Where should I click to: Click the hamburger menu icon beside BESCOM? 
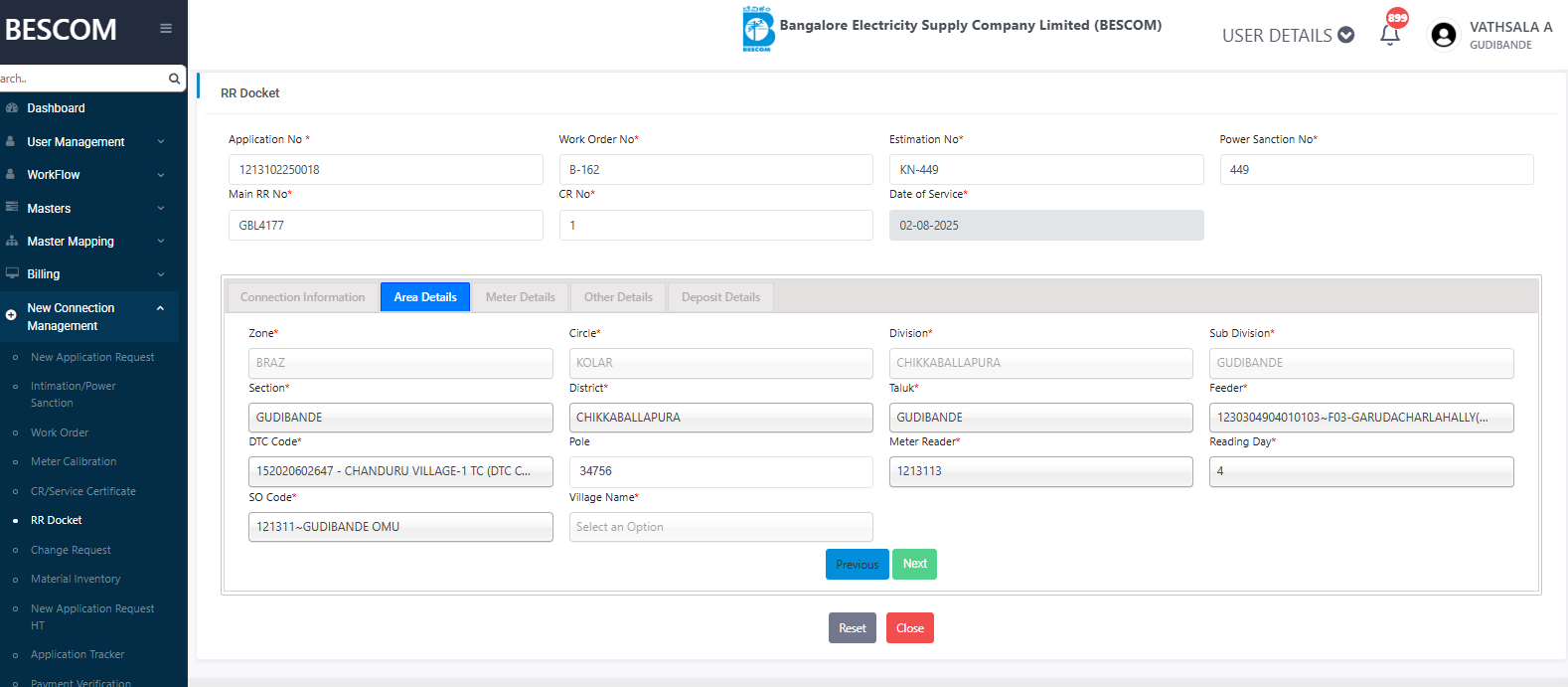click(x=166, y=29)
